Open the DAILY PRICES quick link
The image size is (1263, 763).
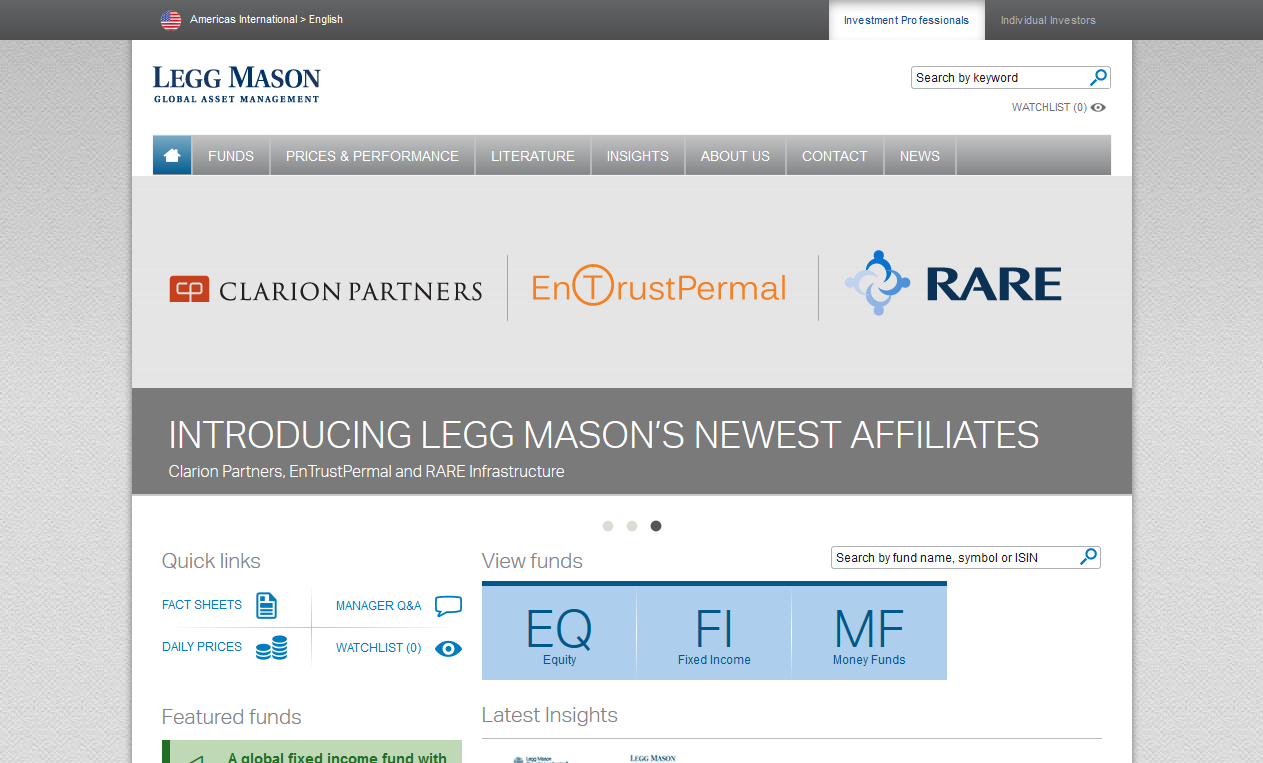tap(202, 647)
